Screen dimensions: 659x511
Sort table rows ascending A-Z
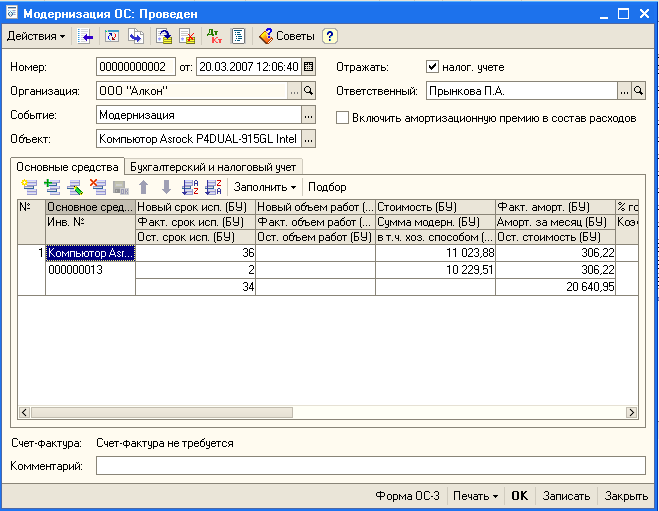click(x=190, y=187)
